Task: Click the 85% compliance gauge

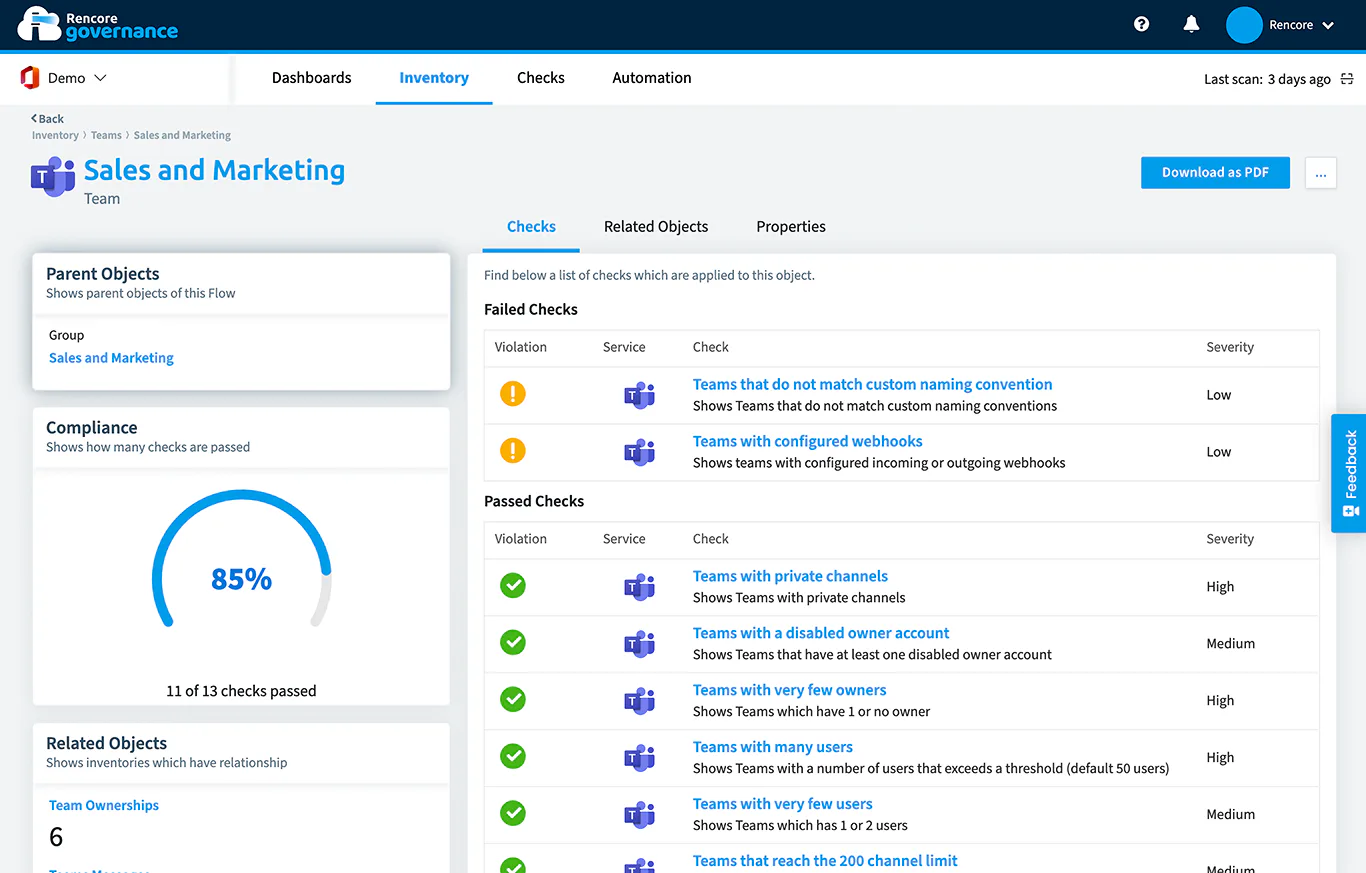Action: point(241,560)
